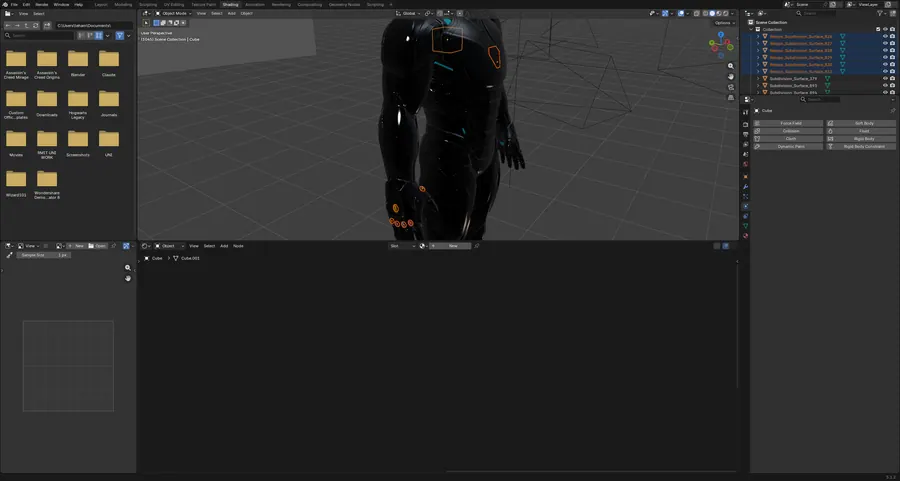900x481 pixels.
Task: Go forward in file browser history
Action: (17, 25)
